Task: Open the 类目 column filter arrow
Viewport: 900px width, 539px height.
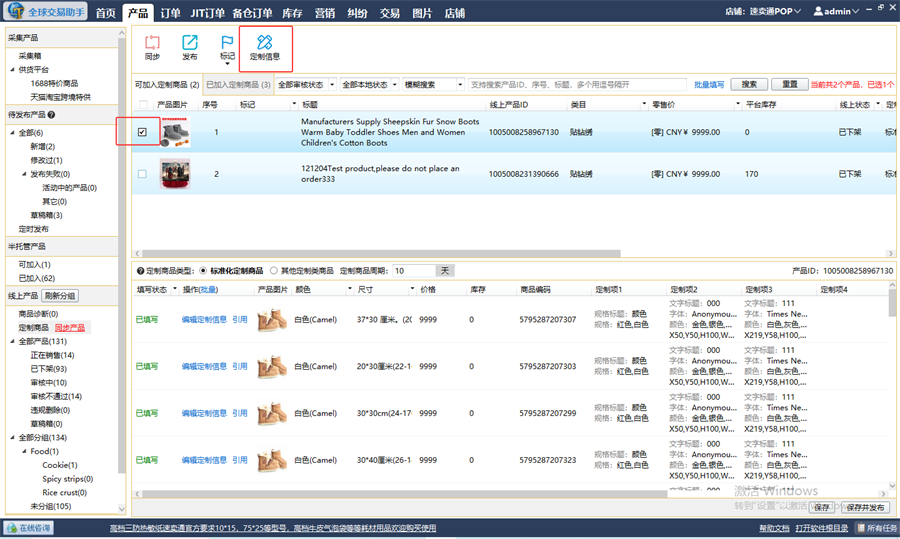Action: tap(644, 104)
